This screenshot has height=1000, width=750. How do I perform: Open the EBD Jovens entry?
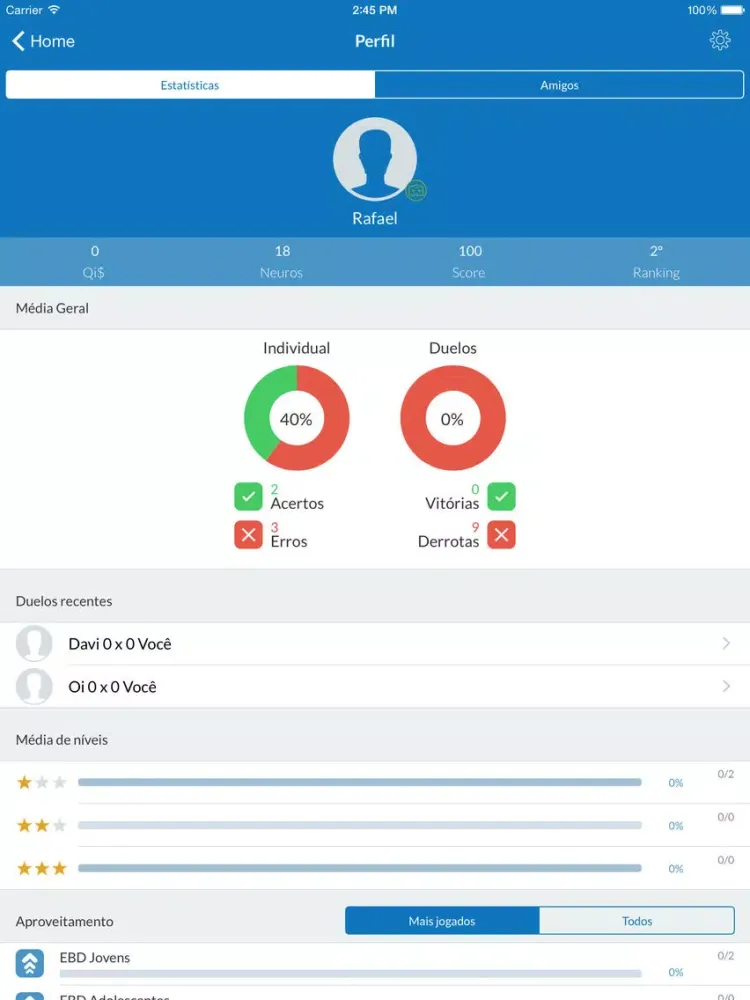point(375,964)
